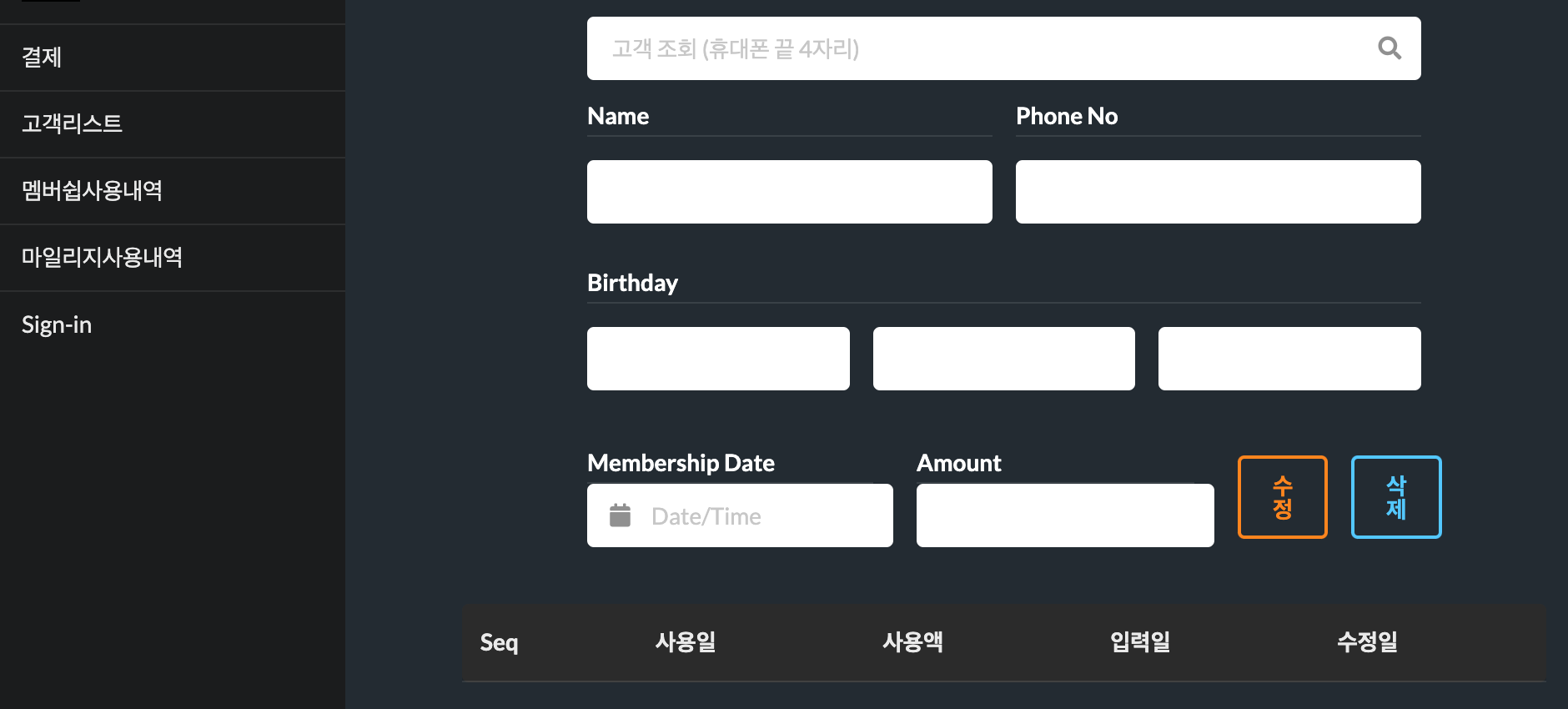Click the Amount input field
This screenshot has height=709, width=1568.
click(x=1065, y=515)
